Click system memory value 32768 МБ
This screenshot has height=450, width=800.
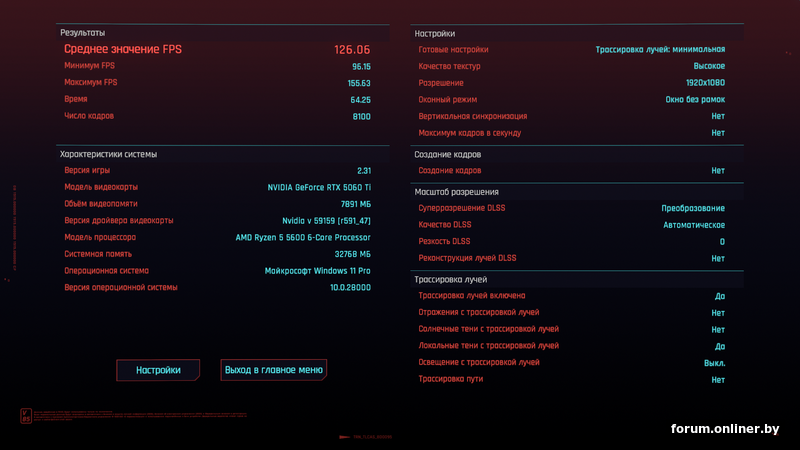coord(353,254)
